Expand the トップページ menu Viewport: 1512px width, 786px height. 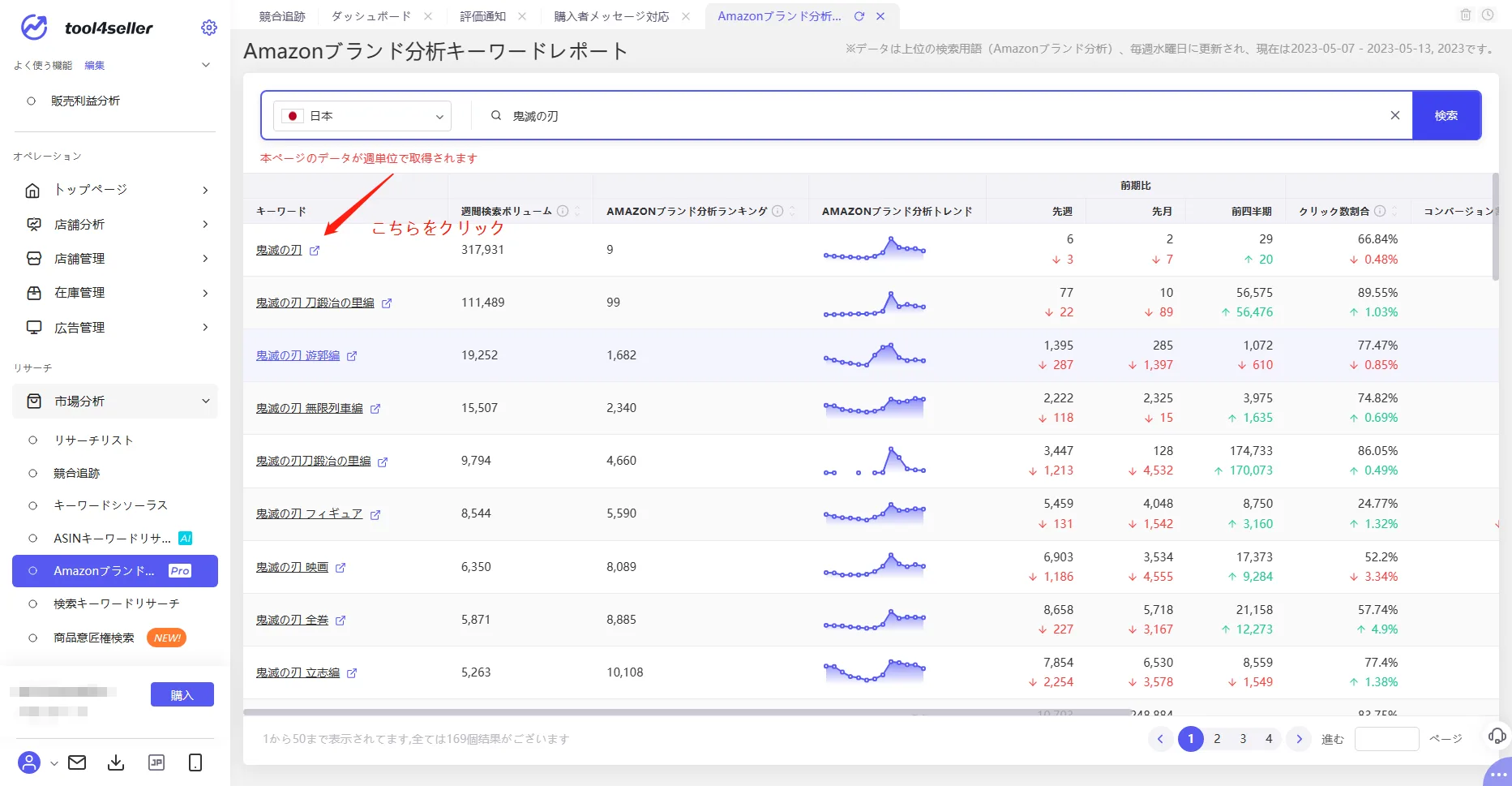pyautogui.click(x=115, y=190)
